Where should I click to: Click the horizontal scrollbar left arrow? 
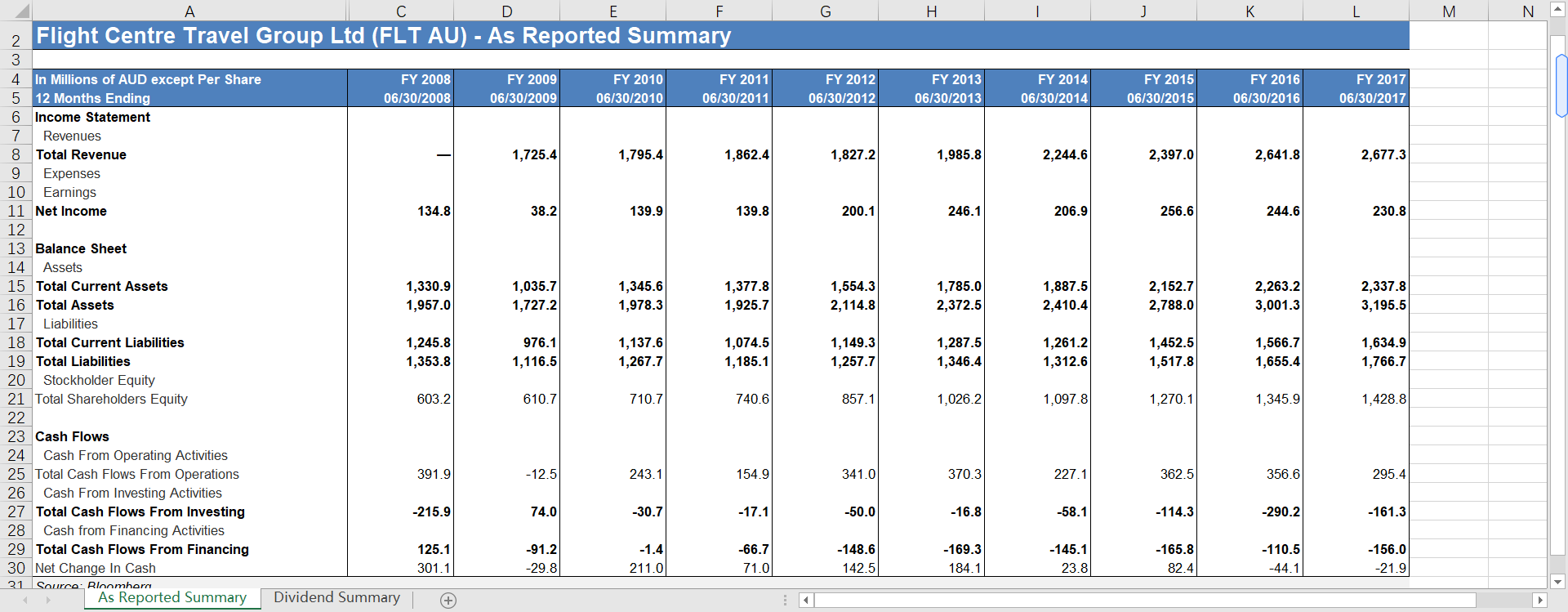[806, 601]
